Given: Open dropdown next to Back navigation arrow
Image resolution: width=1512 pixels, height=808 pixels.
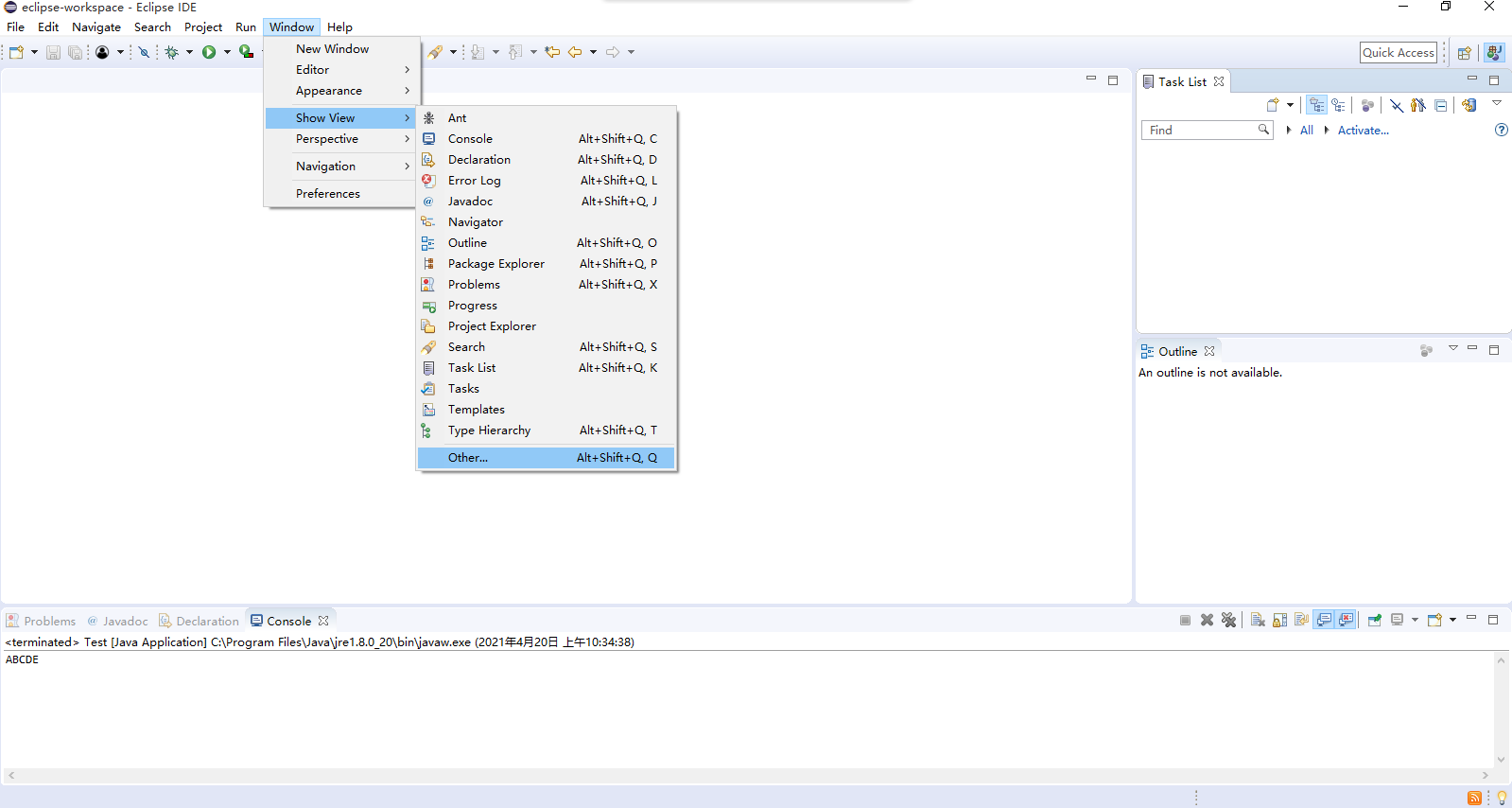Looking at the screenshot, I should pos(593,52).
